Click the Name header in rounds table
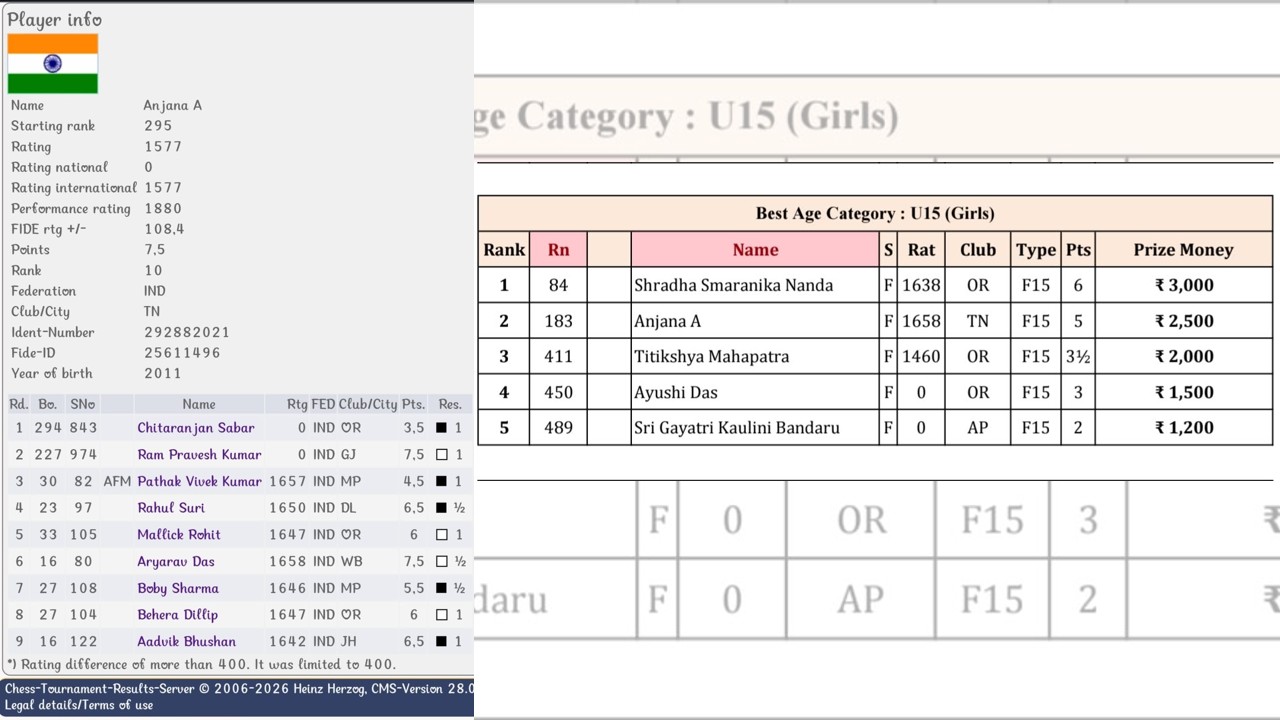This screenshot has height=720, width=1280. tap(199, 404)
